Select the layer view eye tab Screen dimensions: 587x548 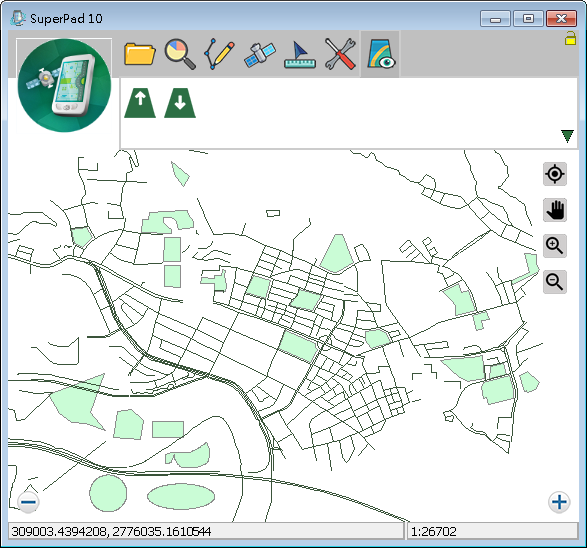380,54
